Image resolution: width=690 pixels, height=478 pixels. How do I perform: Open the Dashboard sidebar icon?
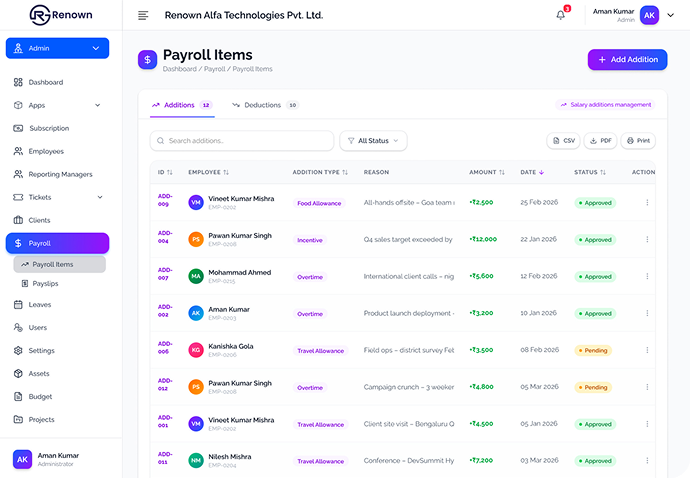point(18,82)
